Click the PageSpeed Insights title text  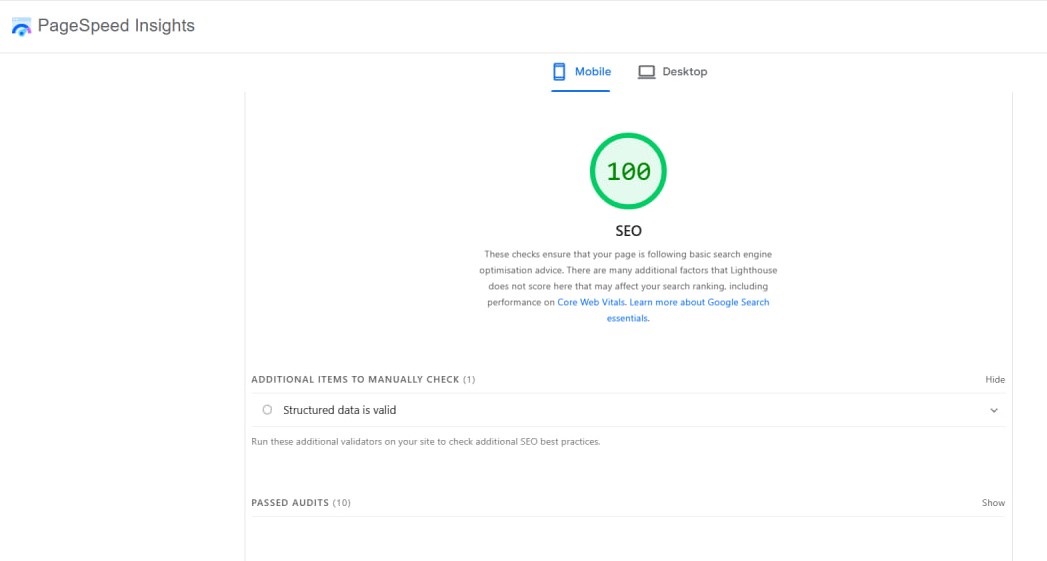pos(116,26)
